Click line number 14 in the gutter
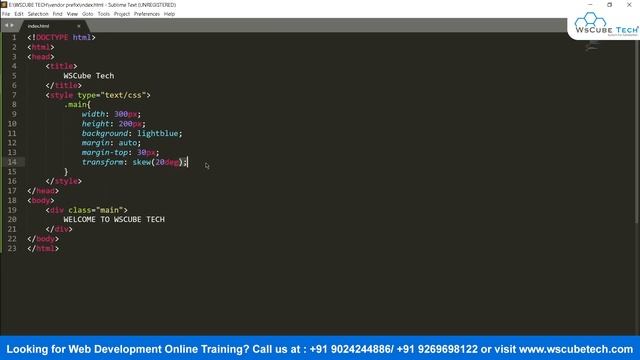640x360 pixels. pyautogui.click(x=12, y=162)
